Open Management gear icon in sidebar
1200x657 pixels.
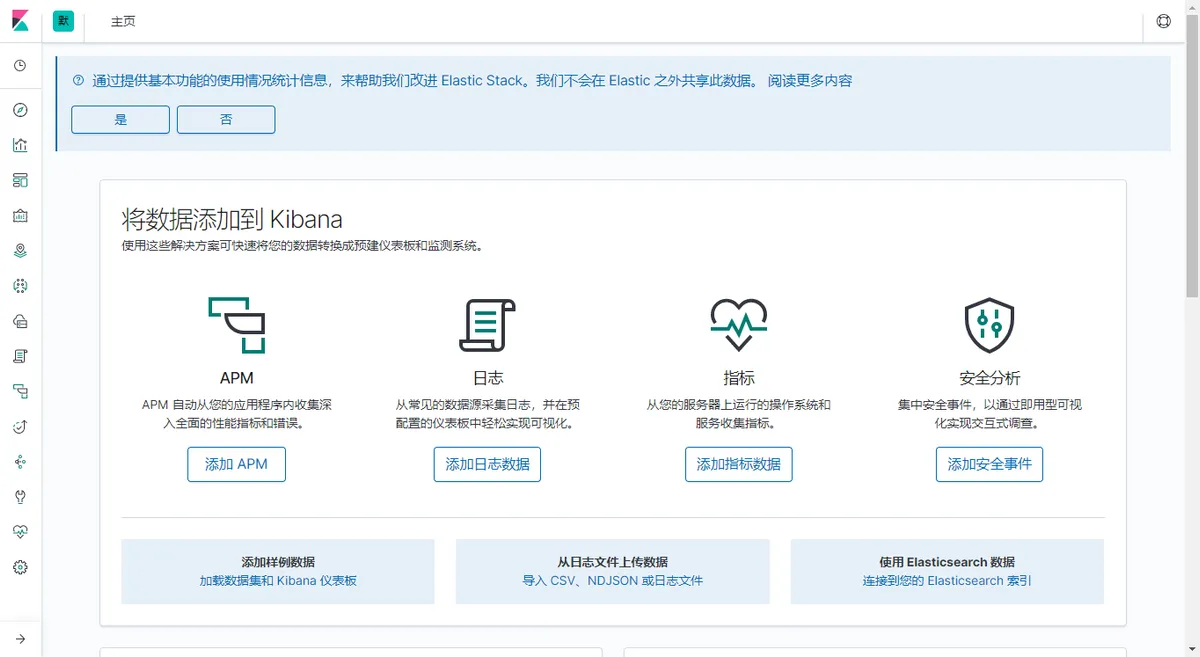(20, 567)
